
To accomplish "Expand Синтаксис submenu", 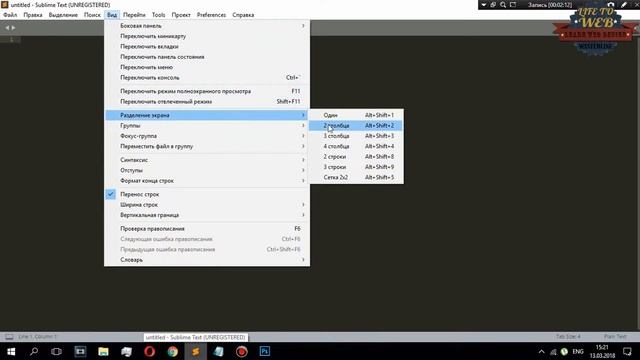I will [207, 160].
